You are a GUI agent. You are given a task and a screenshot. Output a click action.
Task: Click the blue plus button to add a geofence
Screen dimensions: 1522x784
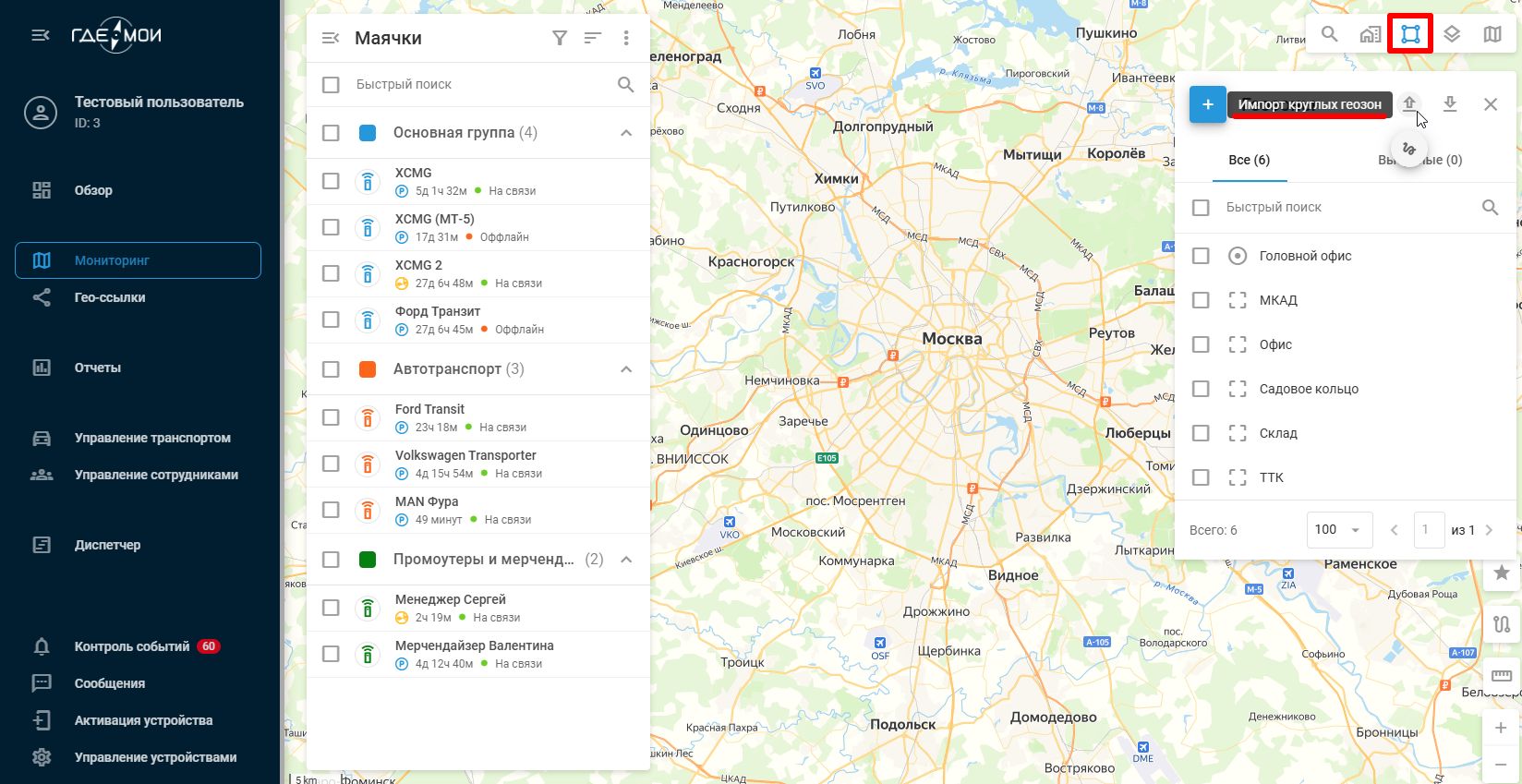[x=1207, y=104]
